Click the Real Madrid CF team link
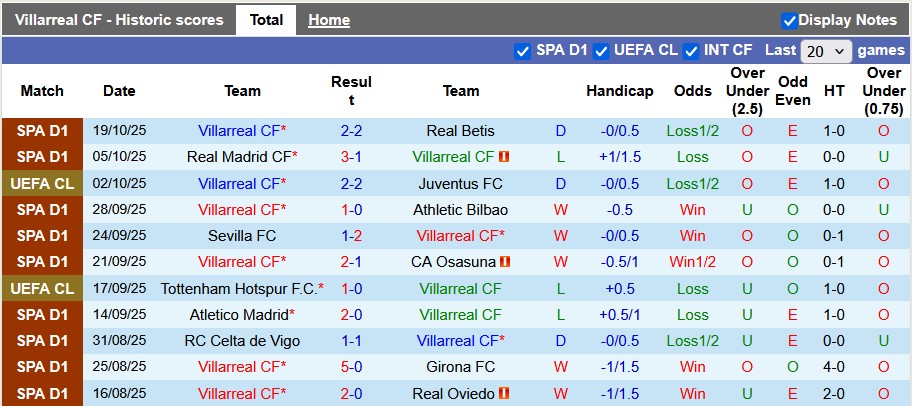Viewport: 912px width, 406px height. [x=238, y=157]
